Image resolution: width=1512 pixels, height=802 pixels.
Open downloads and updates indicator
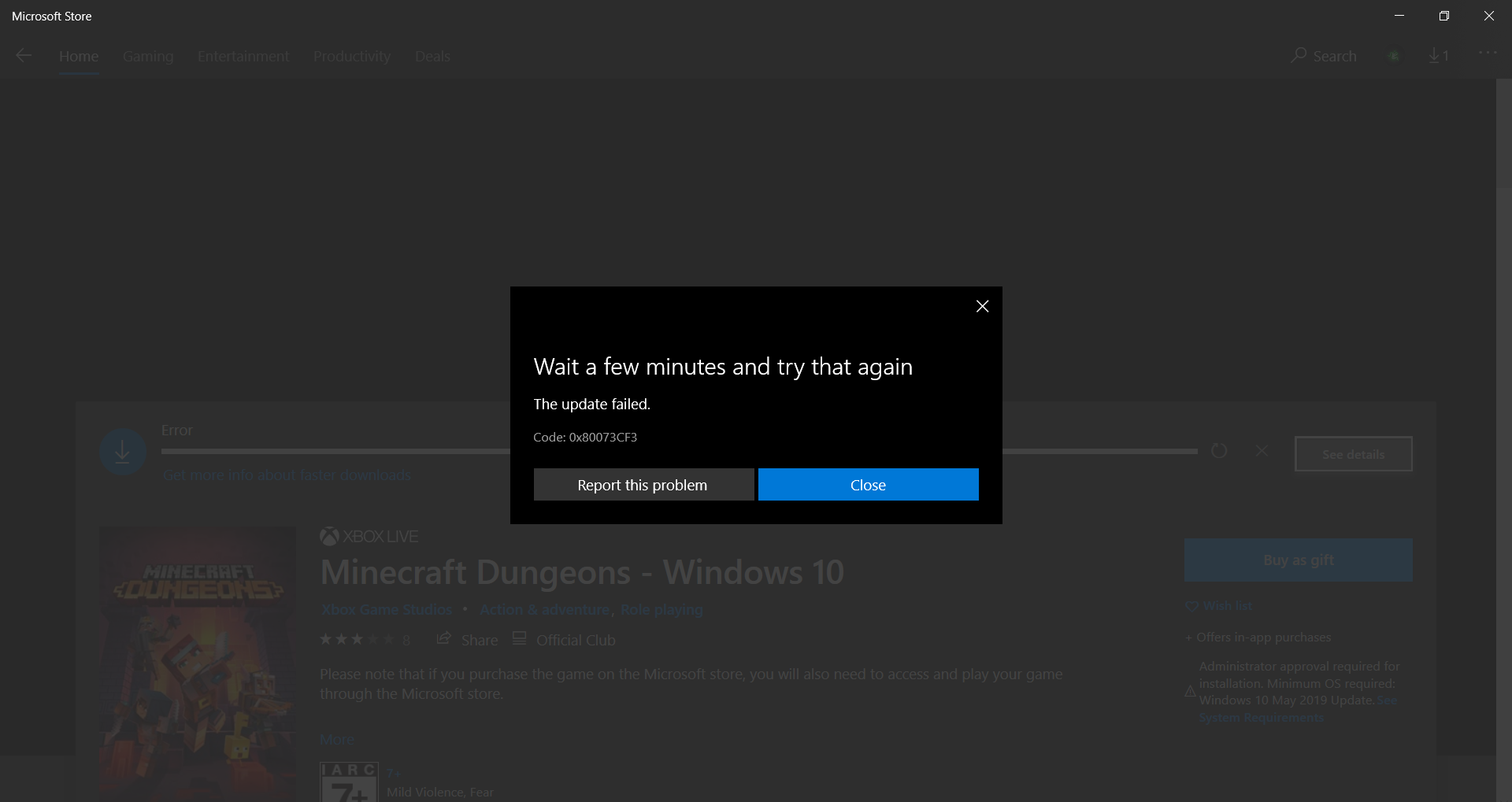tap(1439, 55)
